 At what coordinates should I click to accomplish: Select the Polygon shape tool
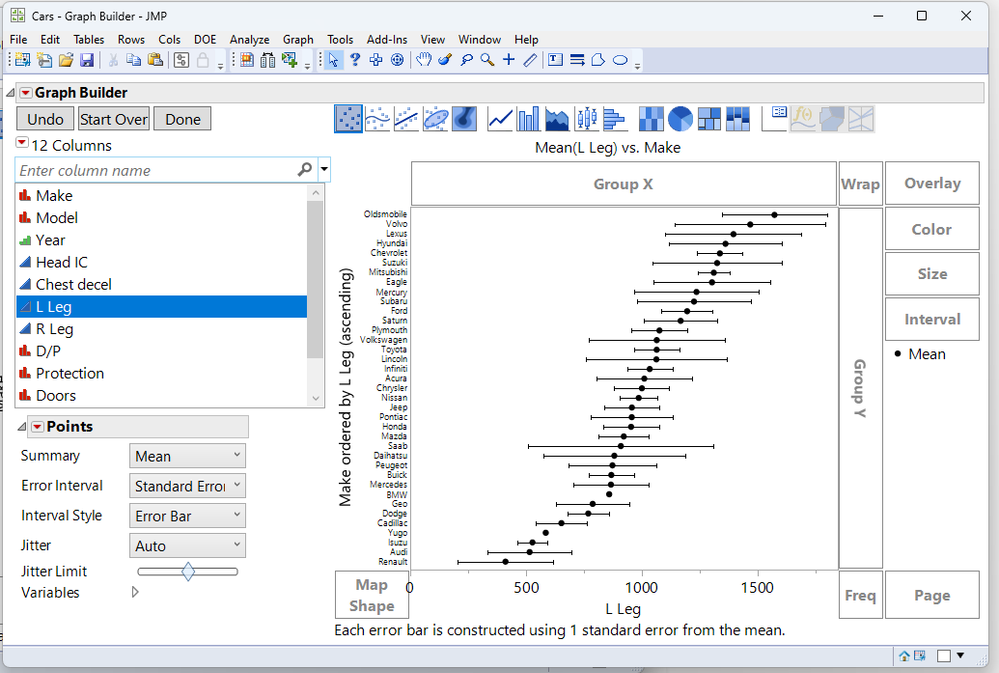pos(598,60)
